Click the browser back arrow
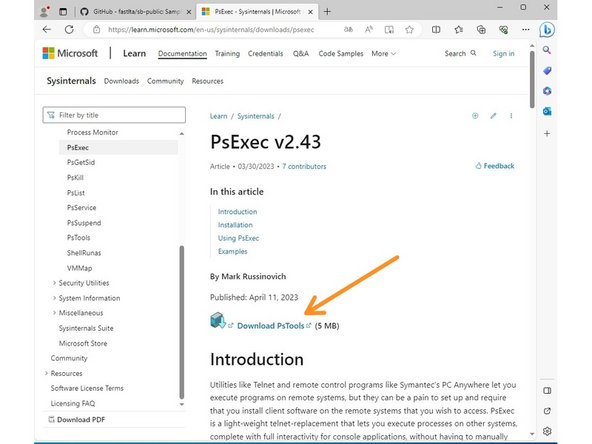The width and height of the screenshot is (592, 444). pos(47,29)
